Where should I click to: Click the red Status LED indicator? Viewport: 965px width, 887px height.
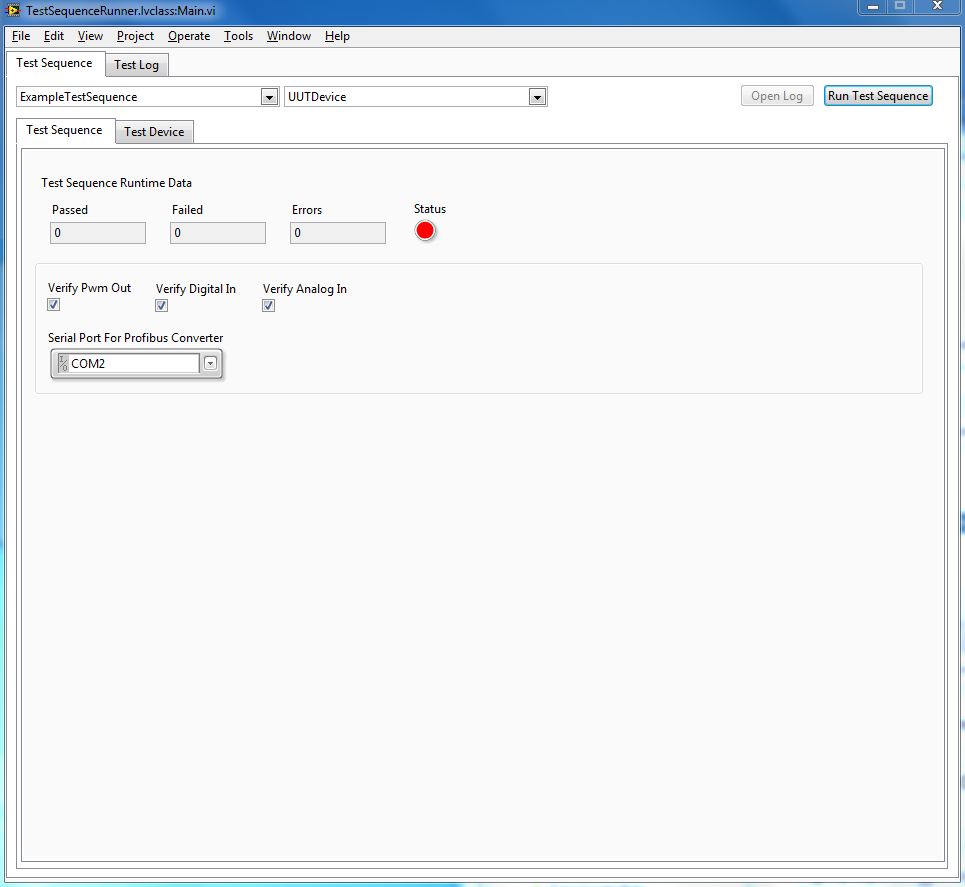[426, 230]
